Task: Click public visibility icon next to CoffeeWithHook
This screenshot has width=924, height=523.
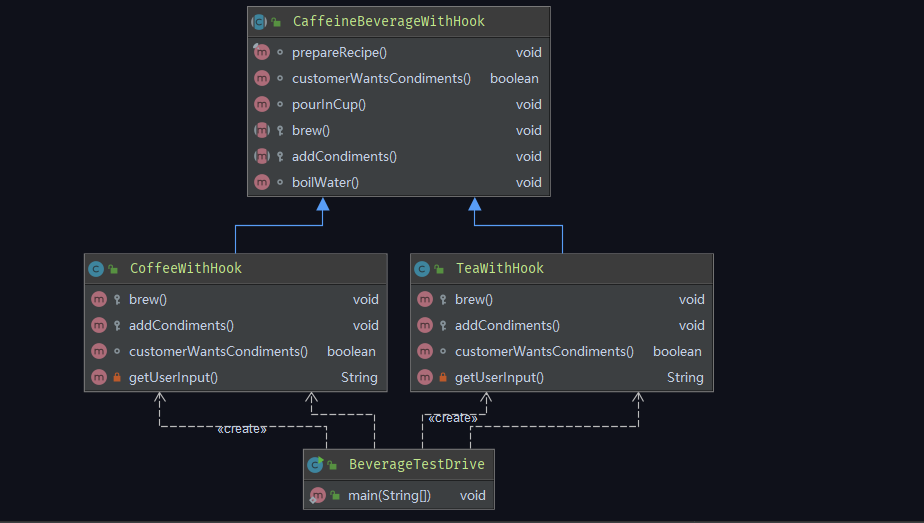Action: [113, 269]
